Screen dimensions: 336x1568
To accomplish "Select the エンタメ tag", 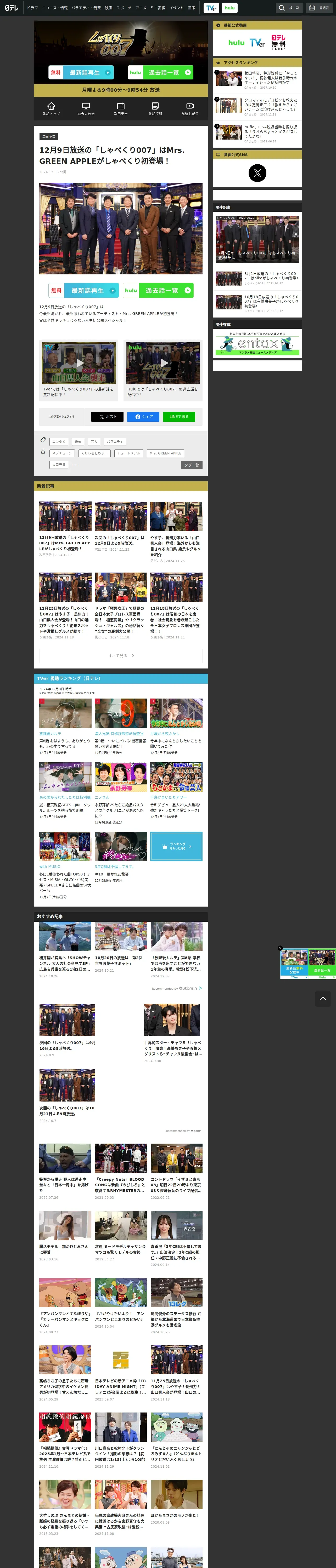I will pyautogui.click(x=59, y=442).
